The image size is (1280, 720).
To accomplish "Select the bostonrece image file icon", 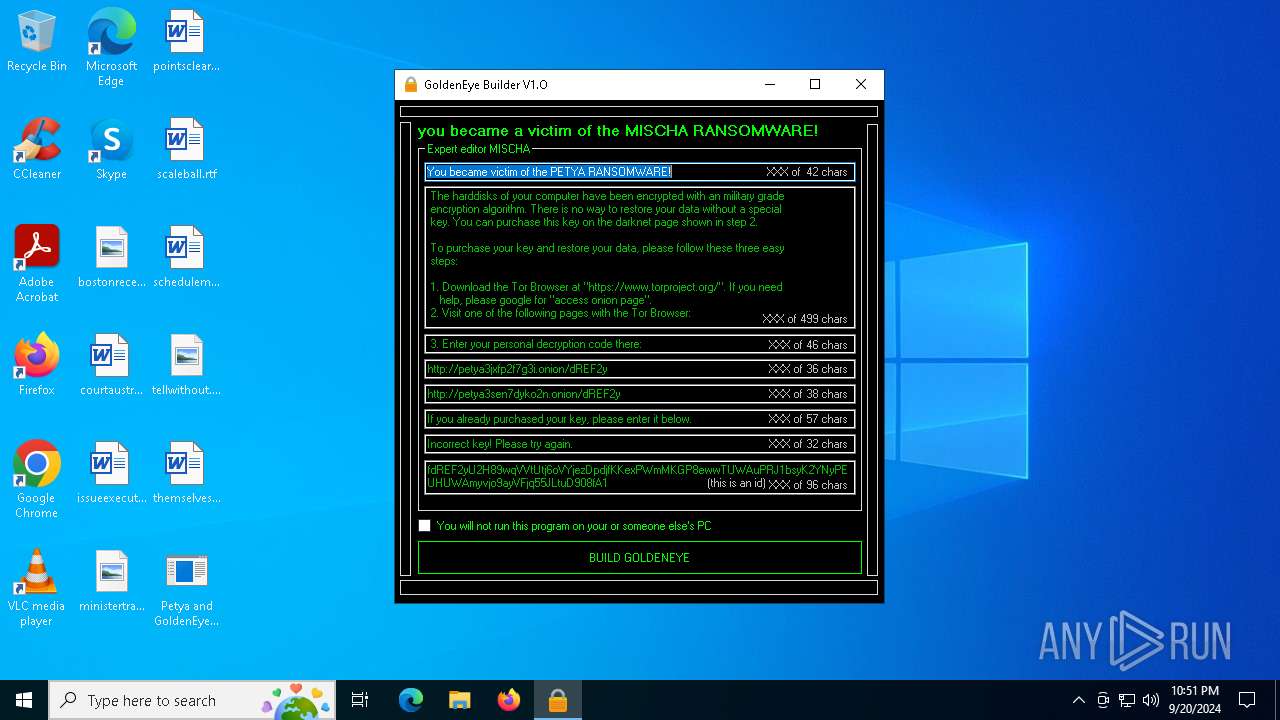I will (111, 258).
